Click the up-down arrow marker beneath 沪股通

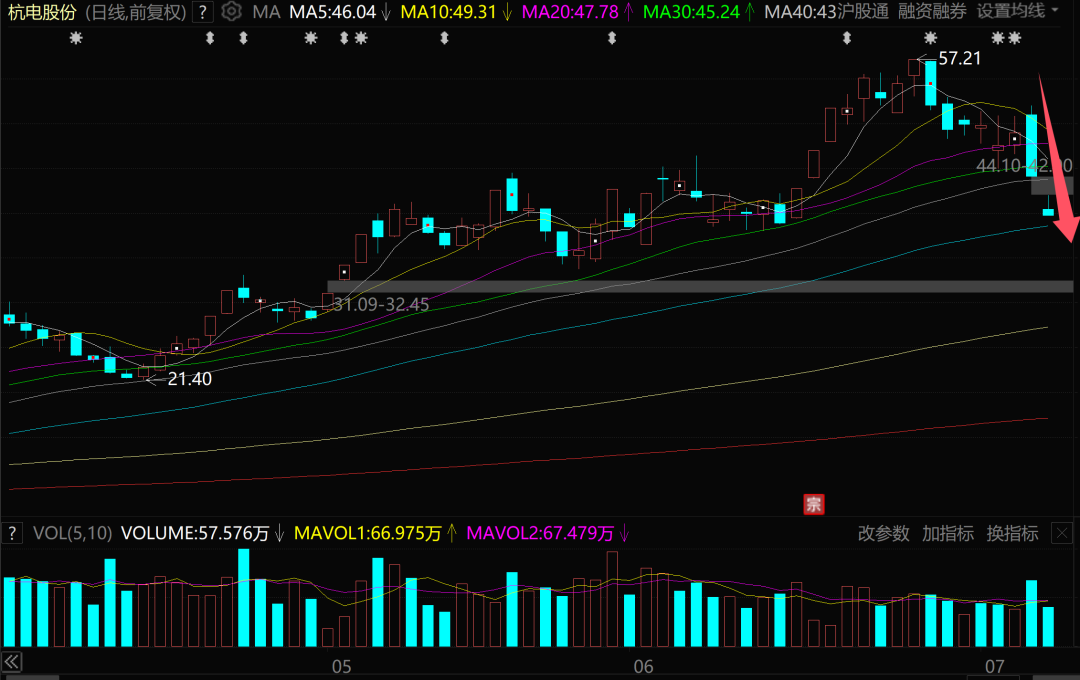click(847, 39)
